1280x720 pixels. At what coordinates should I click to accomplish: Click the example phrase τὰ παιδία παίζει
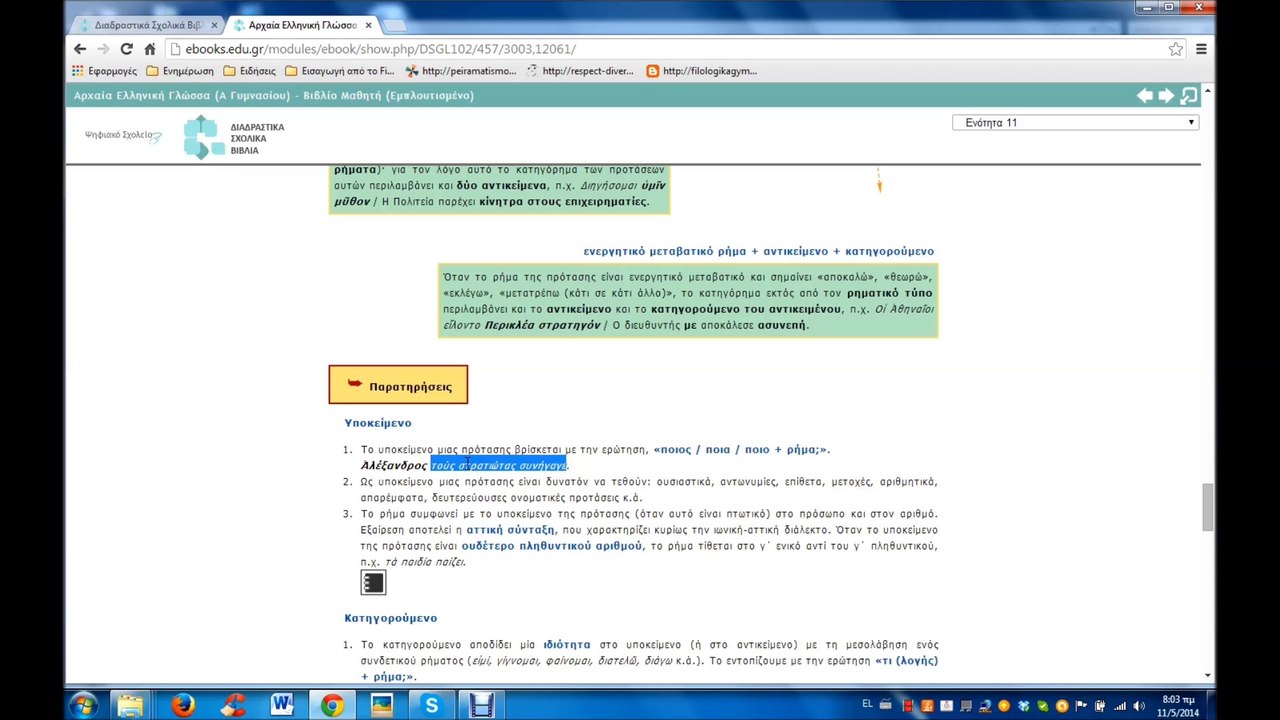[x=424, y=562]
